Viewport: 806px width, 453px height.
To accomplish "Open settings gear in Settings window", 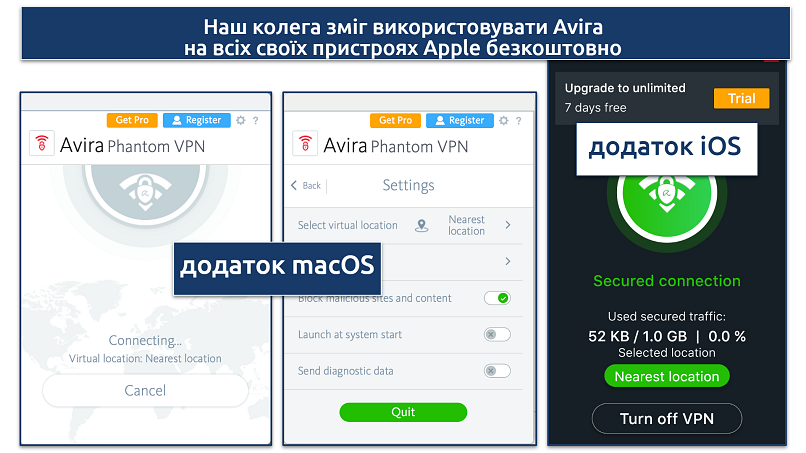I will coord(504,120).
